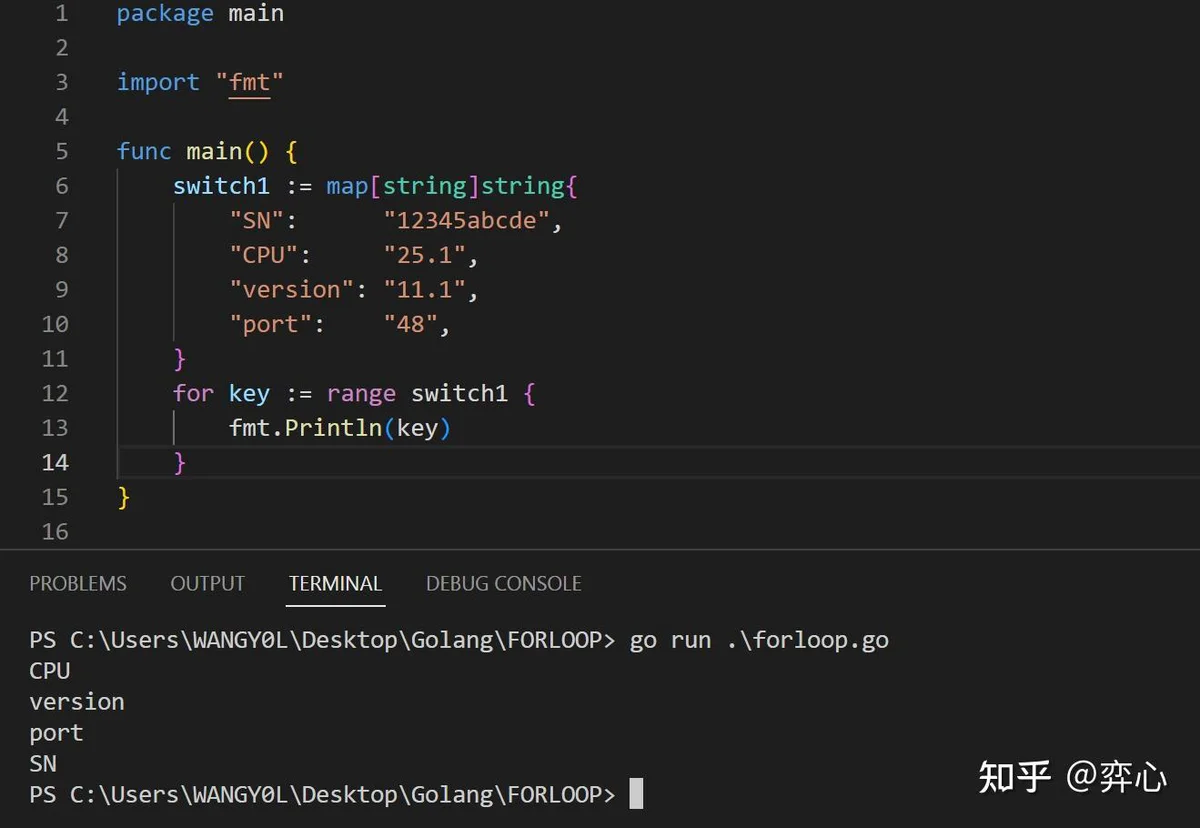
Task: Switch to the PROBLEMS panel tab
Action: (78, 584)
